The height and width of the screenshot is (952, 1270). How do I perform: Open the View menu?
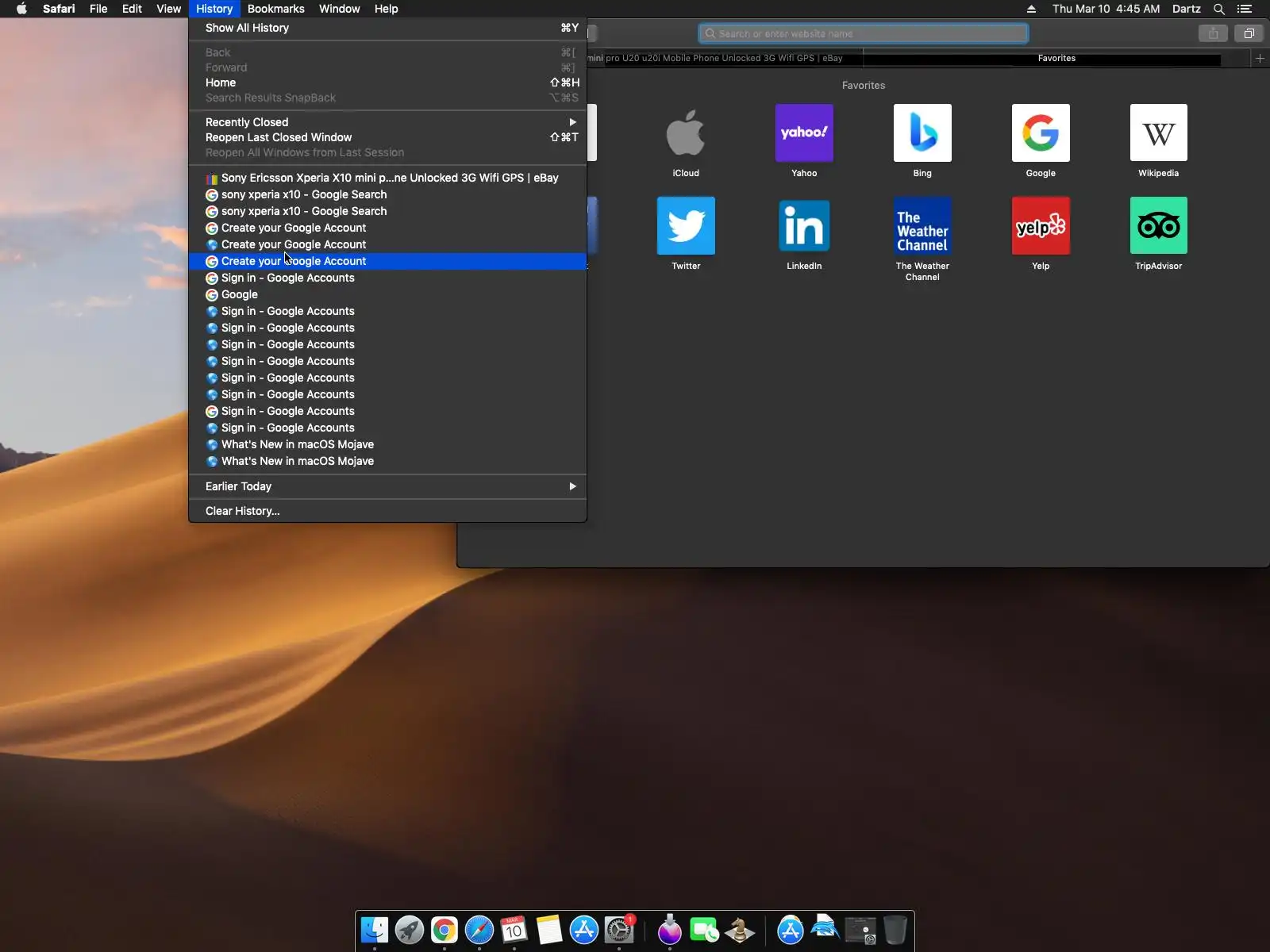(168, 9)
